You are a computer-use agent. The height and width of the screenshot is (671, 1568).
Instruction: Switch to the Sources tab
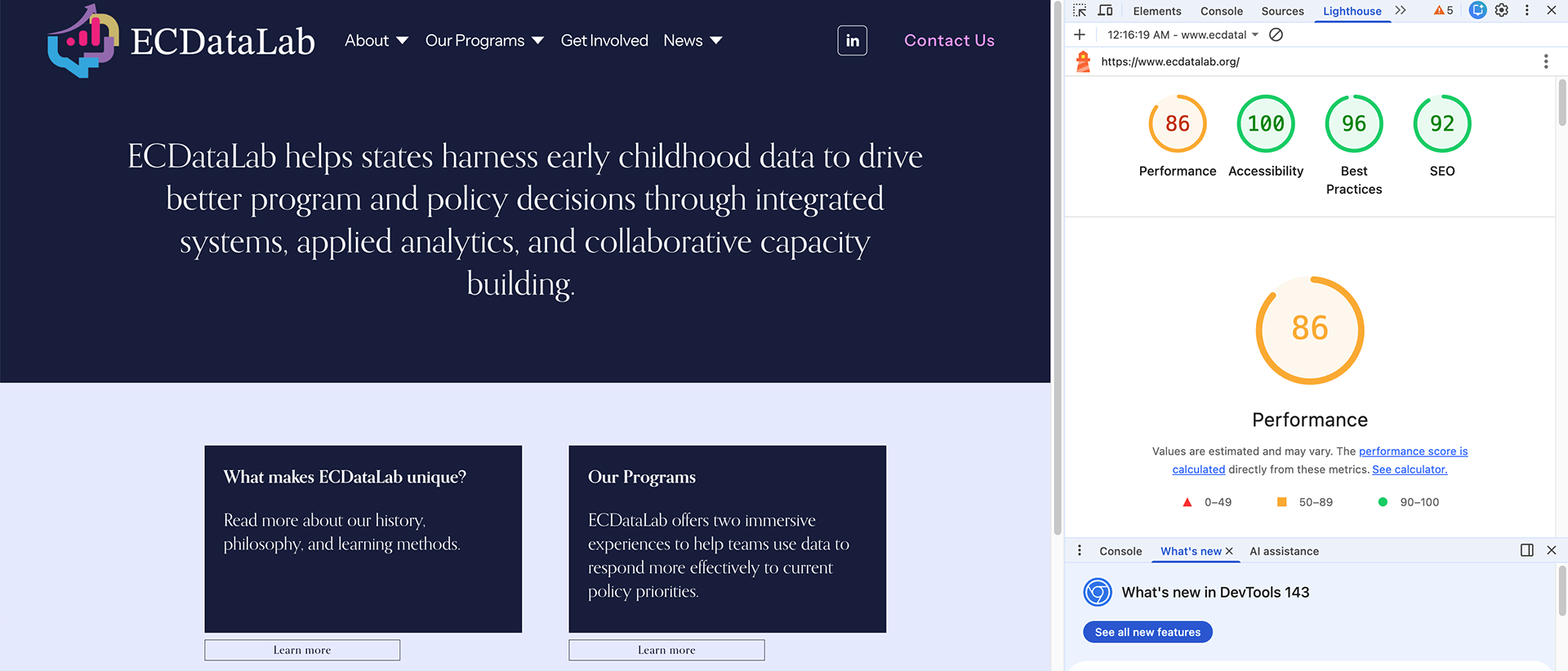1282,11
